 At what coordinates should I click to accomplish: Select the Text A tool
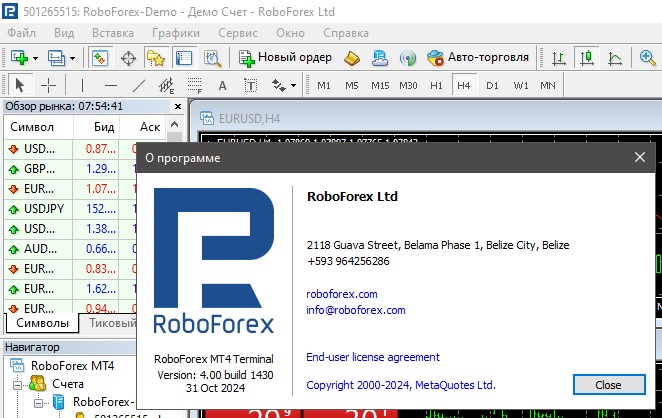222,86
